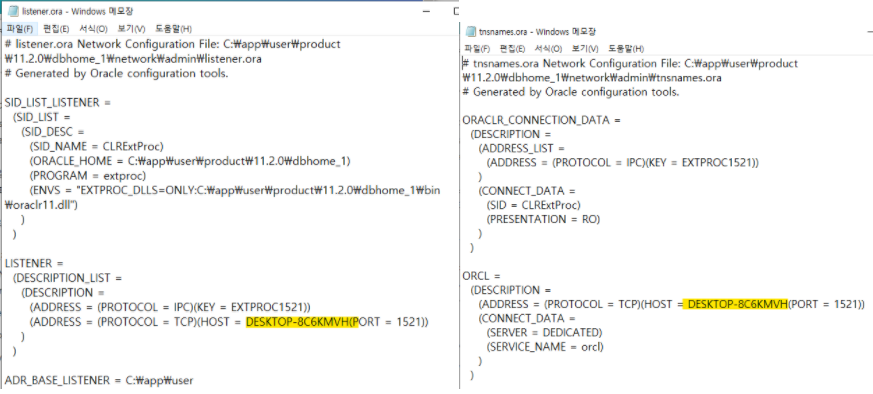
Task: Click the Notepad icon in tnsnames.ora title bar
Action: 472,31
